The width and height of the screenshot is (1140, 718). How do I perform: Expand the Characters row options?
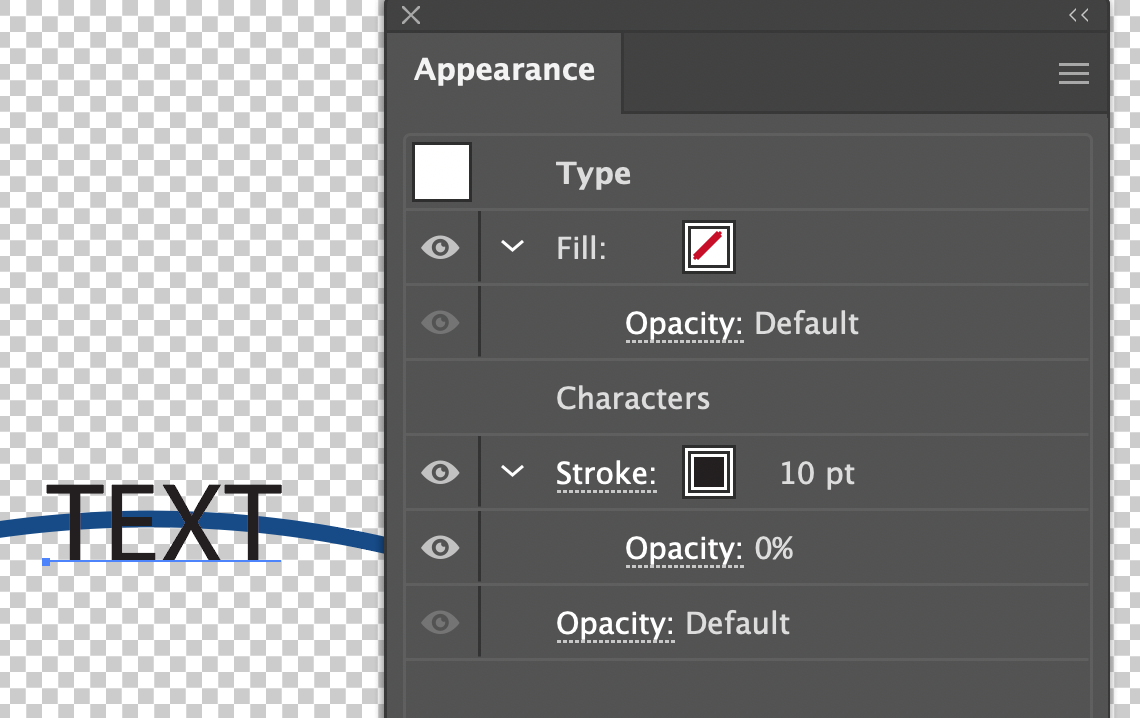coord(632,397)
